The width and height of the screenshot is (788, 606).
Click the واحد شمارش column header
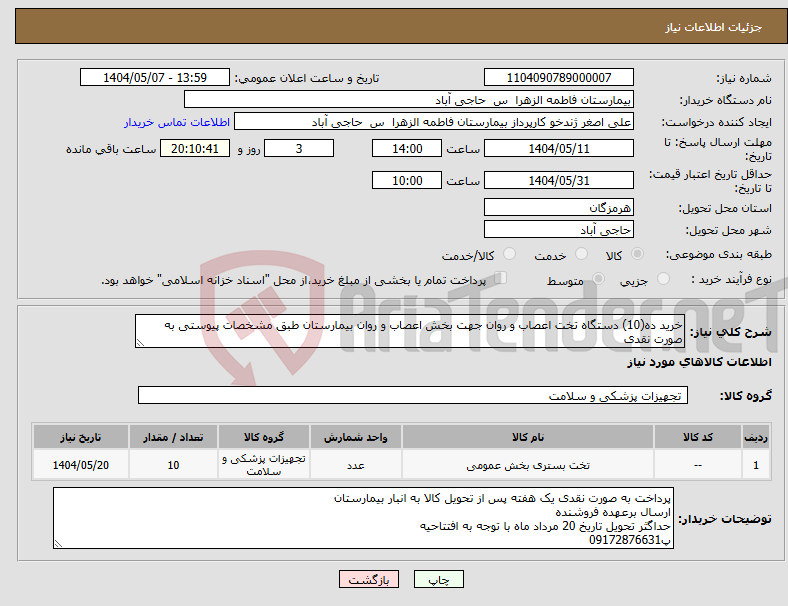(x=356, y=437)
